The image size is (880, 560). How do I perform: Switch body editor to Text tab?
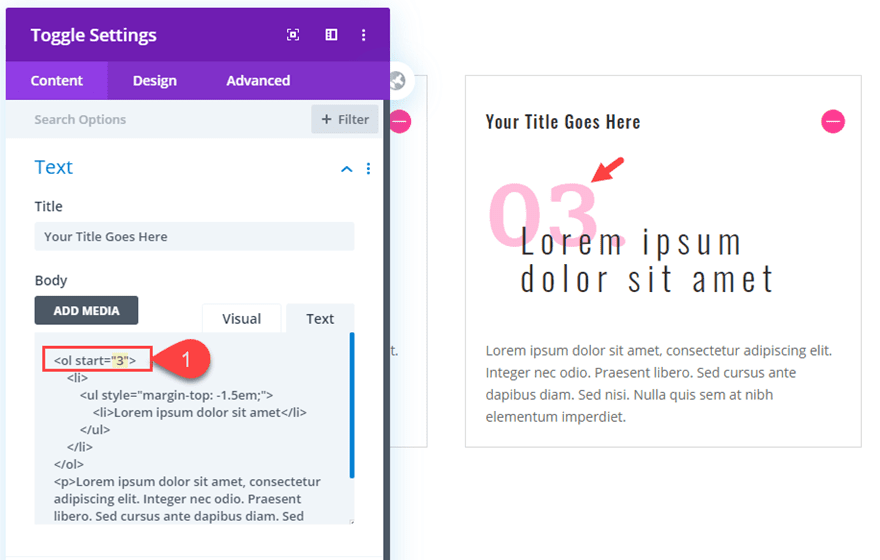[320, 318]
